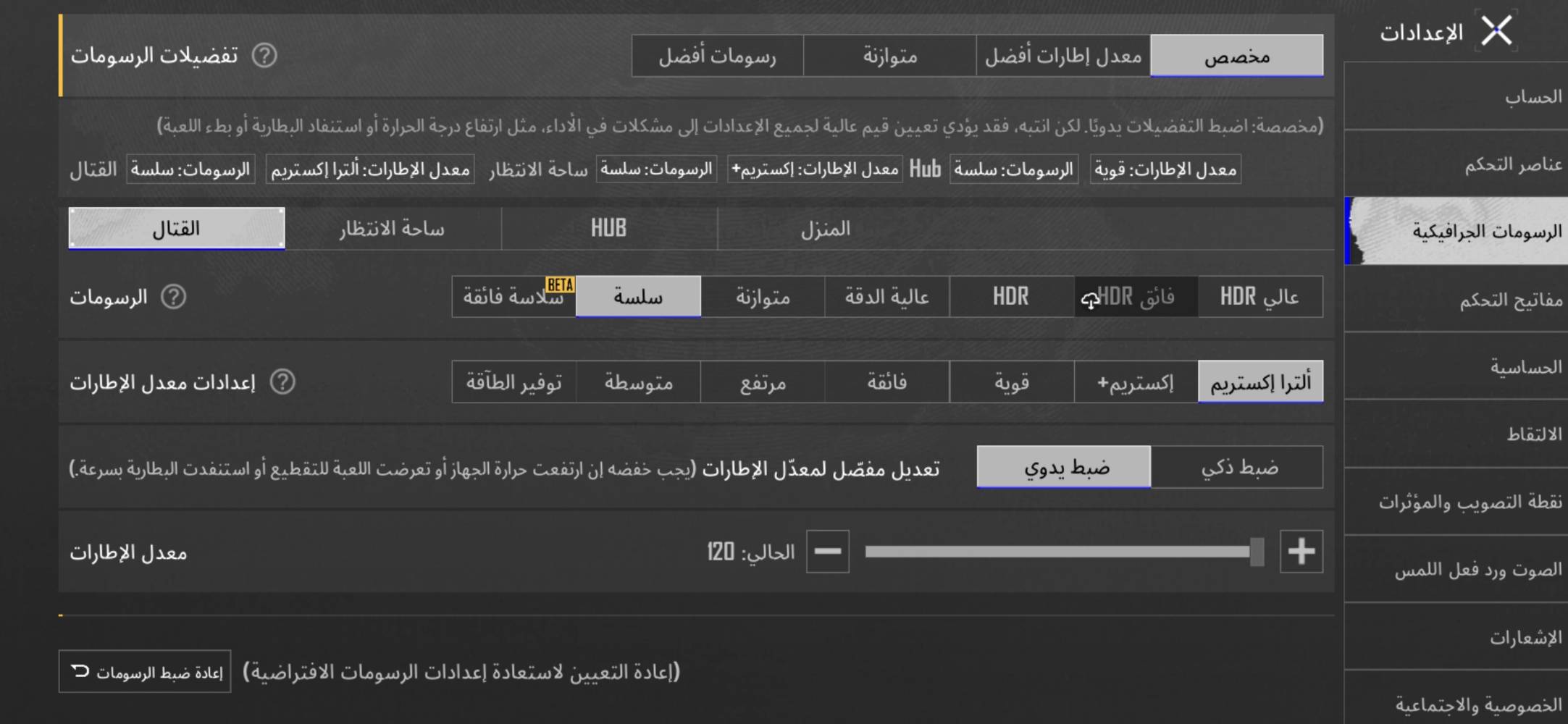Set frame rate to مرتفع
The height and width of the screenshot is (724, 1568).
pyautogui.click(x=763, y=382)
